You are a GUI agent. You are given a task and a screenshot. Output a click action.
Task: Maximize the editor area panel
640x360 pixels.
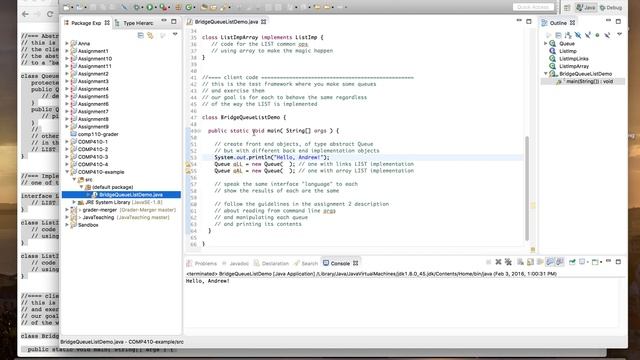pyautogui.click(x=529, y=21)
